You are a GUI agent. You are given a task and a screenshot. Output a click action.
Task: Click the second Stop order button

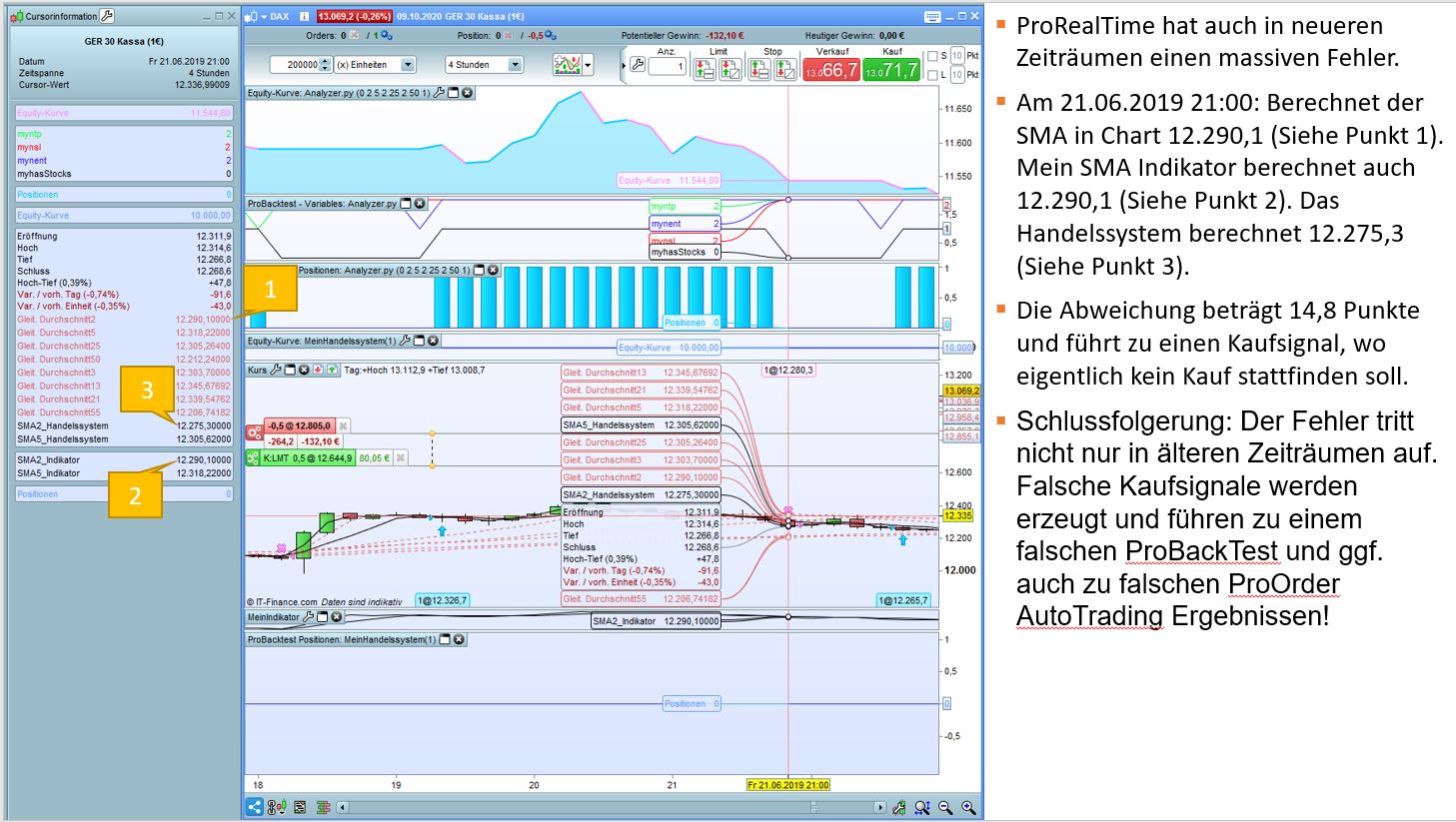784,69
